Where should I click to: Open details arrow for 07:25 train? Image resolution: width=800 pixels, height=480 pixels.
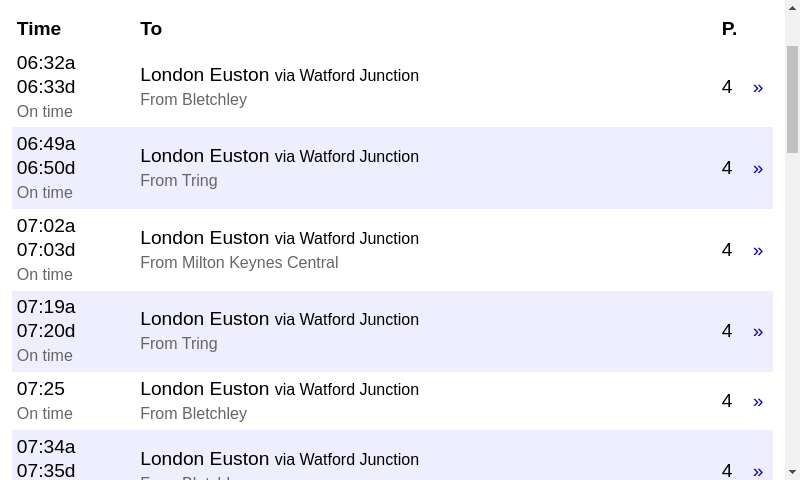pos(757,401)
